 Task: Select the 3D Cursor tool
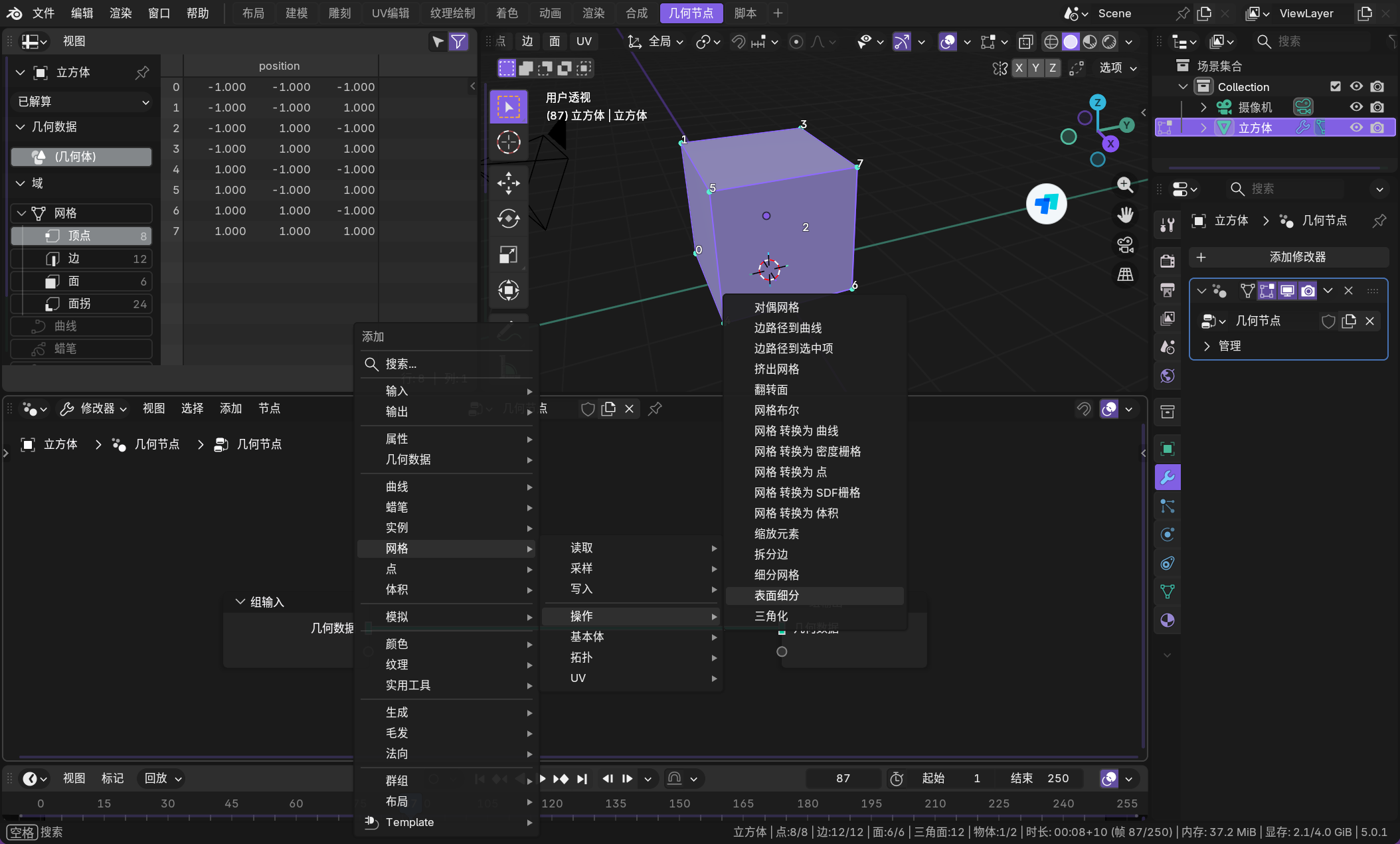[508, 142]
